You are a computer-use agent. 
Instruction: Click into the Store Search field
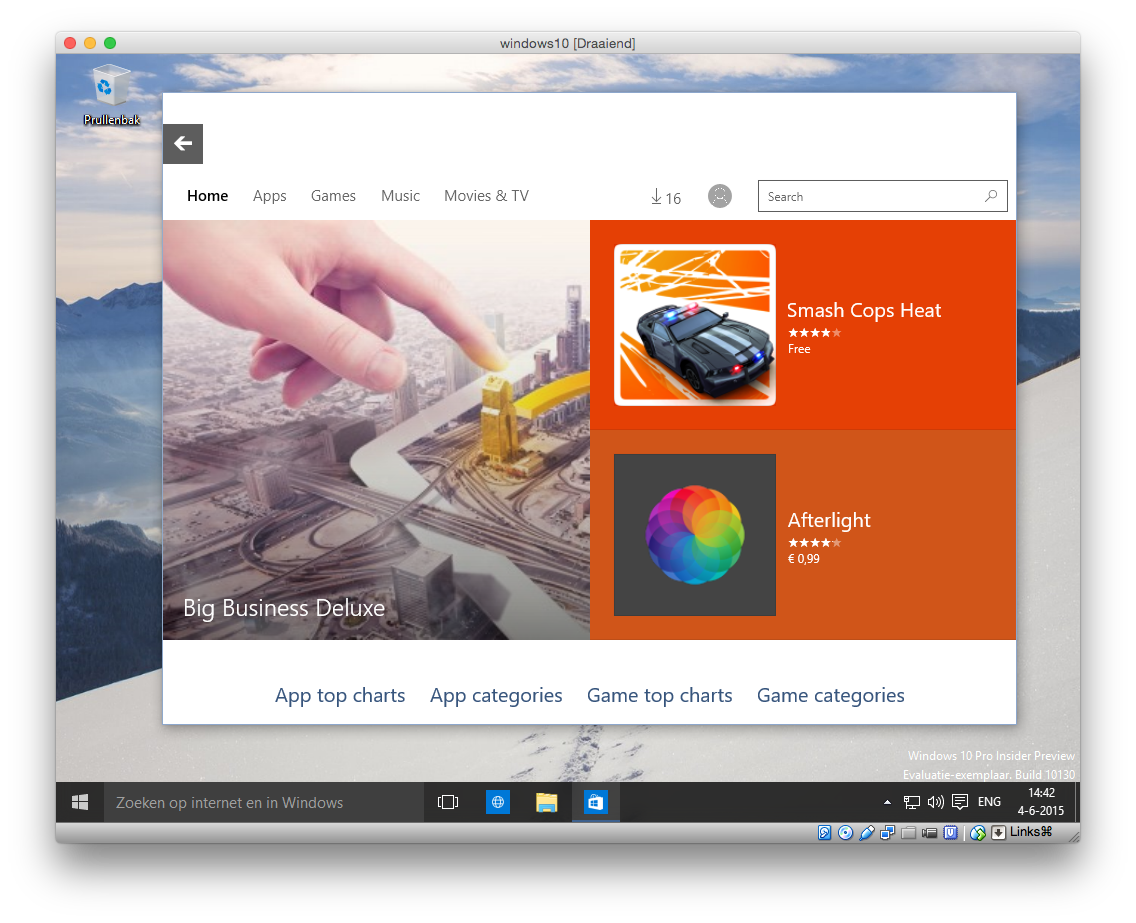870,197
